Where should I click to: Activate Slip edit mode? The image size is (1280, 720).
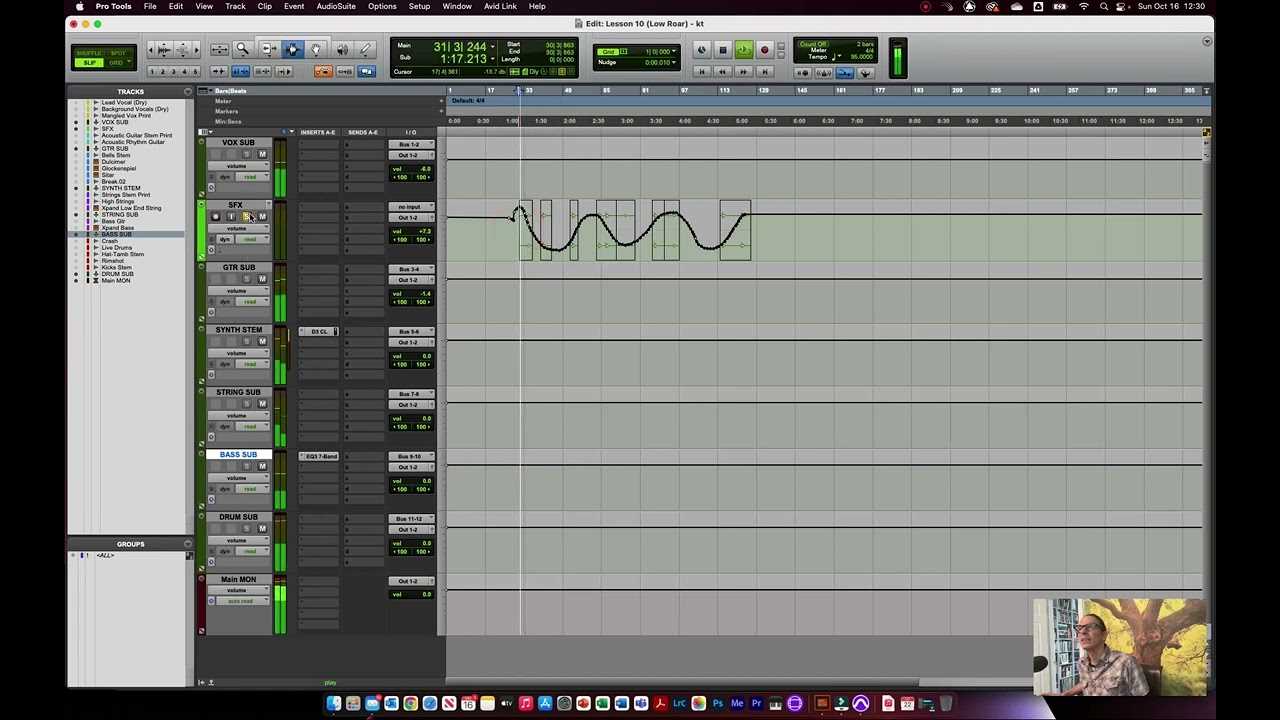click(x=89, y=63)
